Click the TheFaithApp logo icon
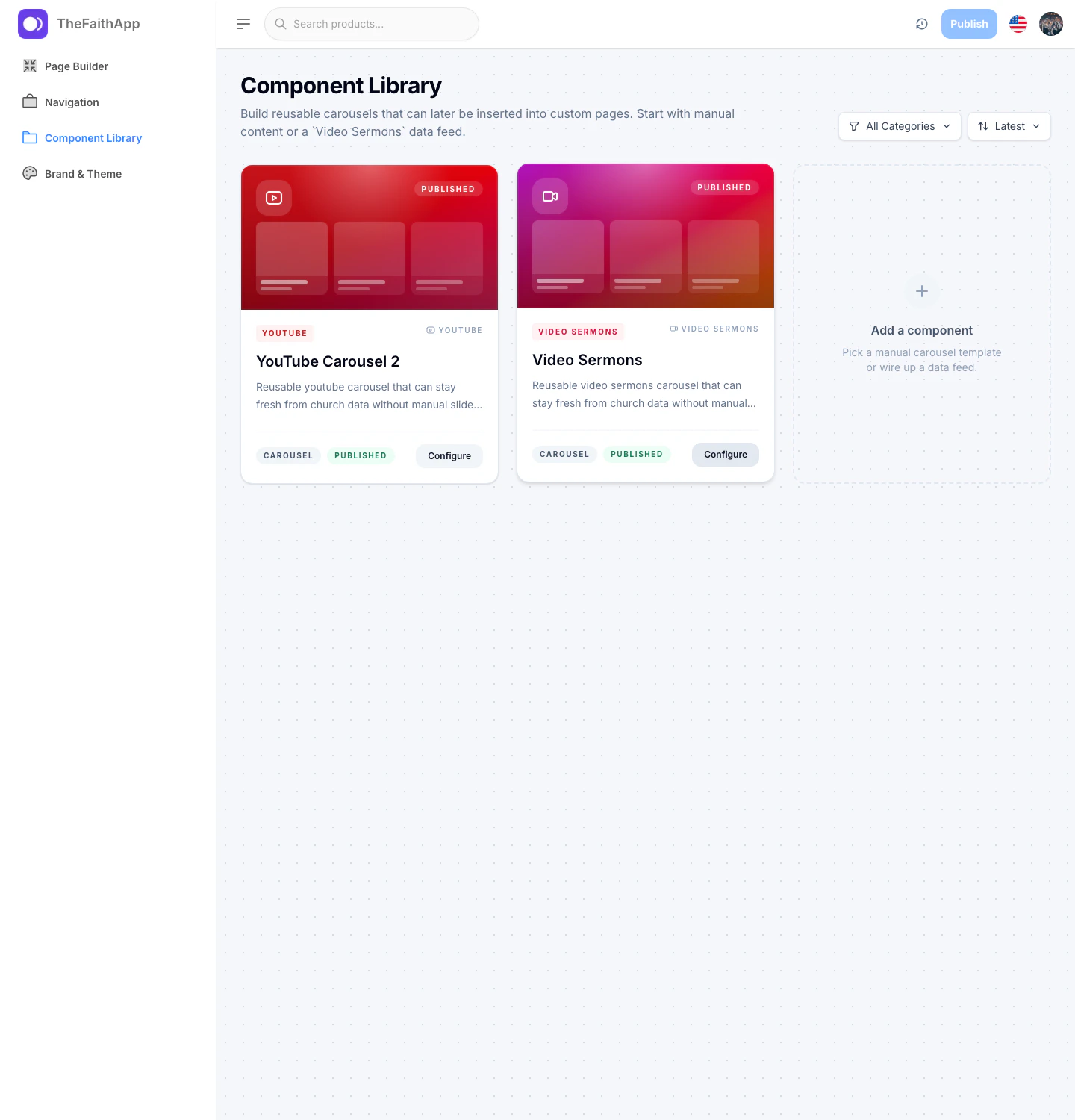This screenshot has height=1120, width=1075. (33, 24)
